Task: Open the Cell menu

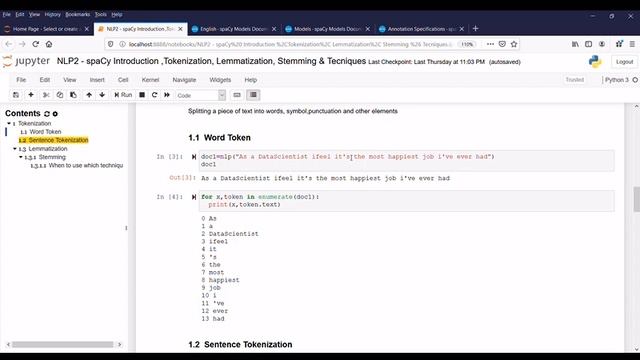Action: [x=123, y=80]
